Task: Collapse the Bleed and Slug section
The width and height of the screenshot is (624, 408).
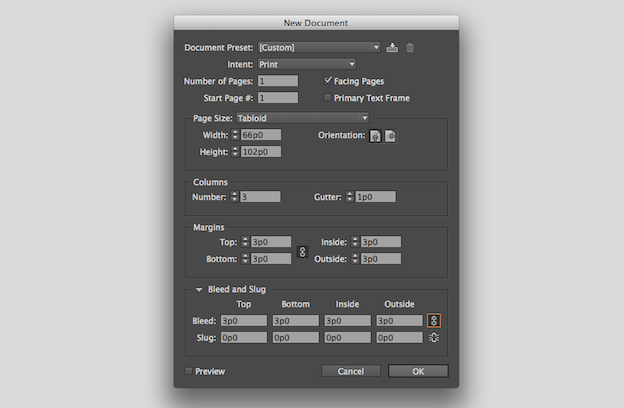Action: pos(199,289)
